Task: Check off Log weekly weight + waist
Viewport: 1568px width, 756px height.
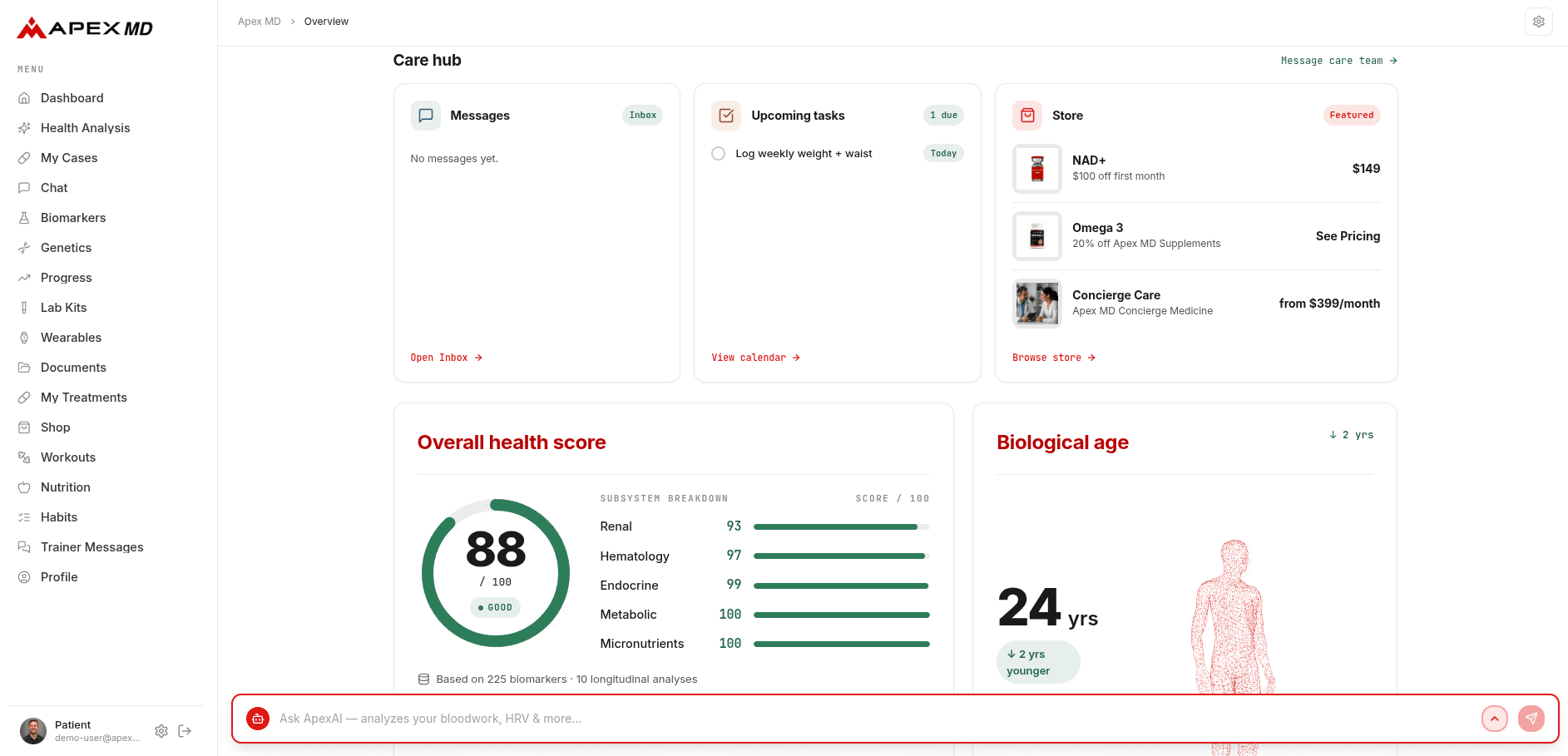Action: coord(719,154)
